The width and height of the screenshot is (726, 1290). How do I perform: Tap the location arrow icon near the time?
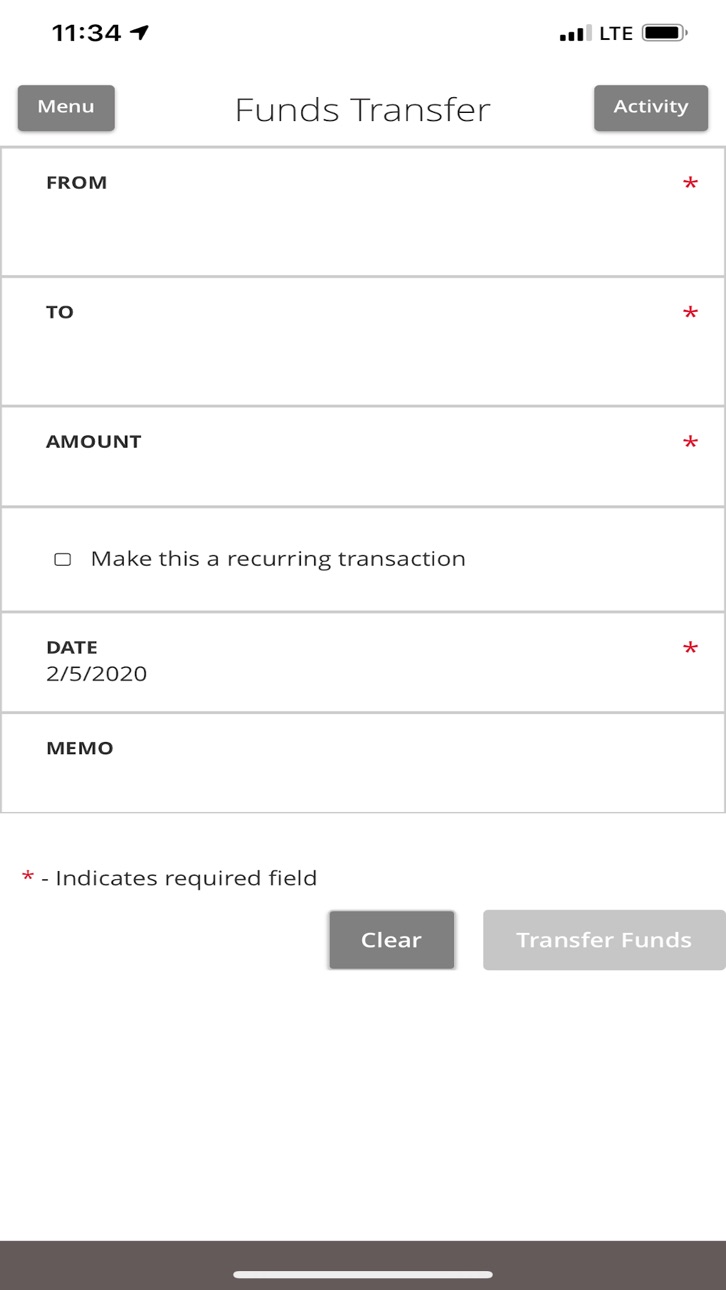pos(140,33)
